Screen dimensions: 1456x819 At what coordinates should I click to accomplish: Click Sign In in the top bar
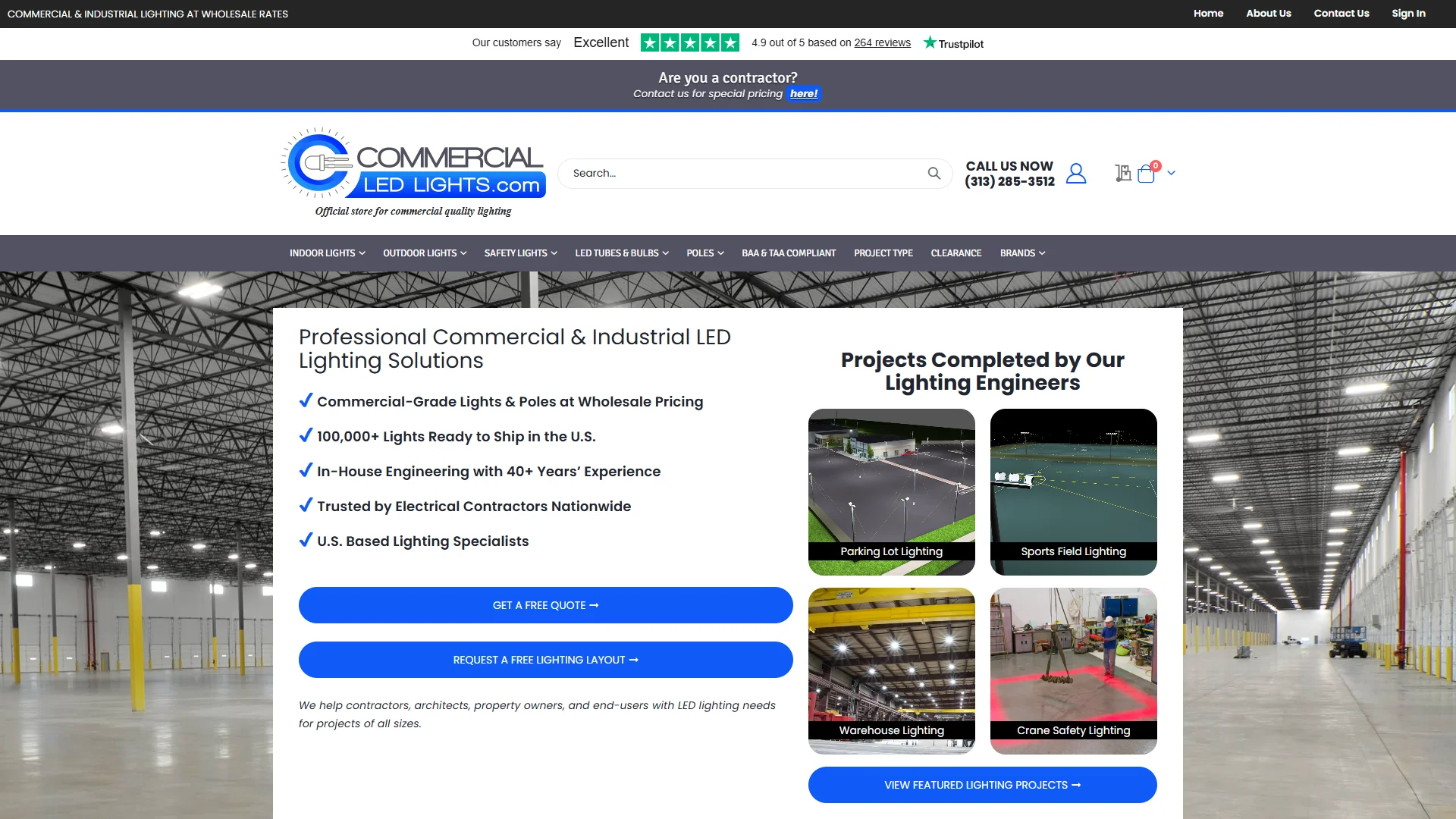point(1408,14)
